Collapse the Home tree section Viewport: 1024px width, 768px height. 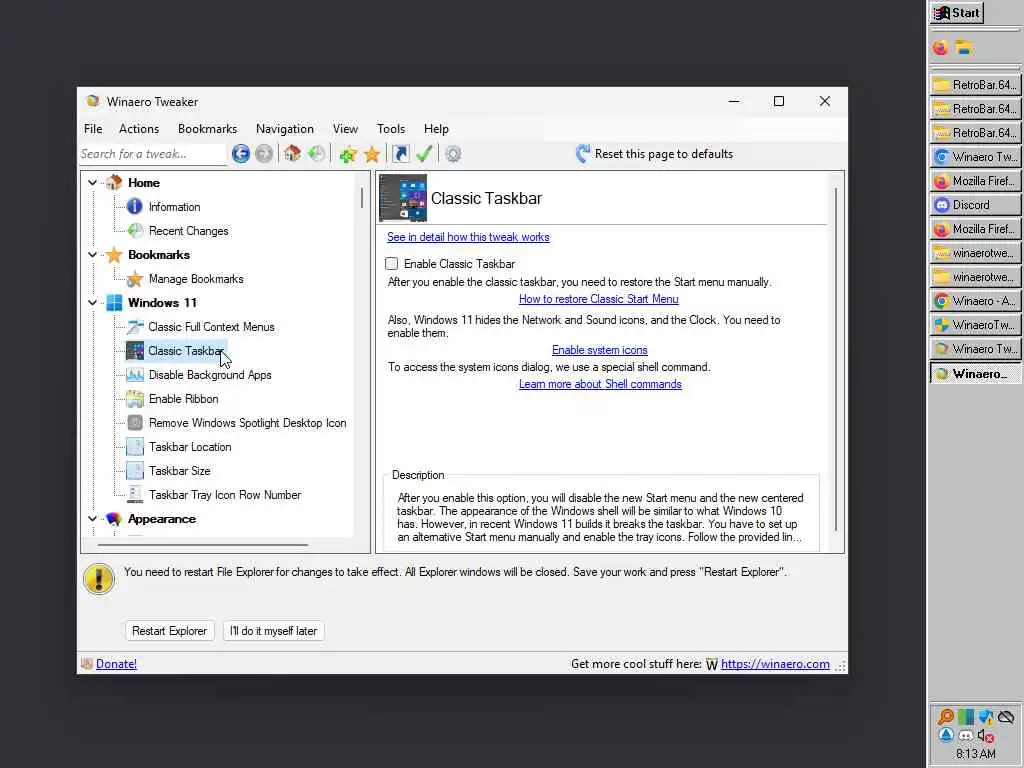(93, 183)
